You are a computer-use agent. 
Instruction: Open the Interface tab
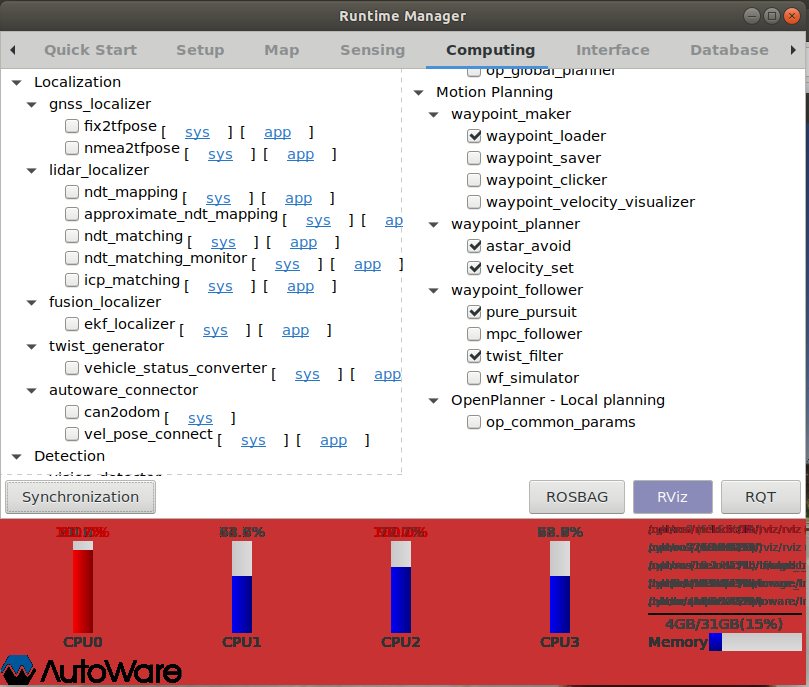pyautogui.click(x=612, y=49)
